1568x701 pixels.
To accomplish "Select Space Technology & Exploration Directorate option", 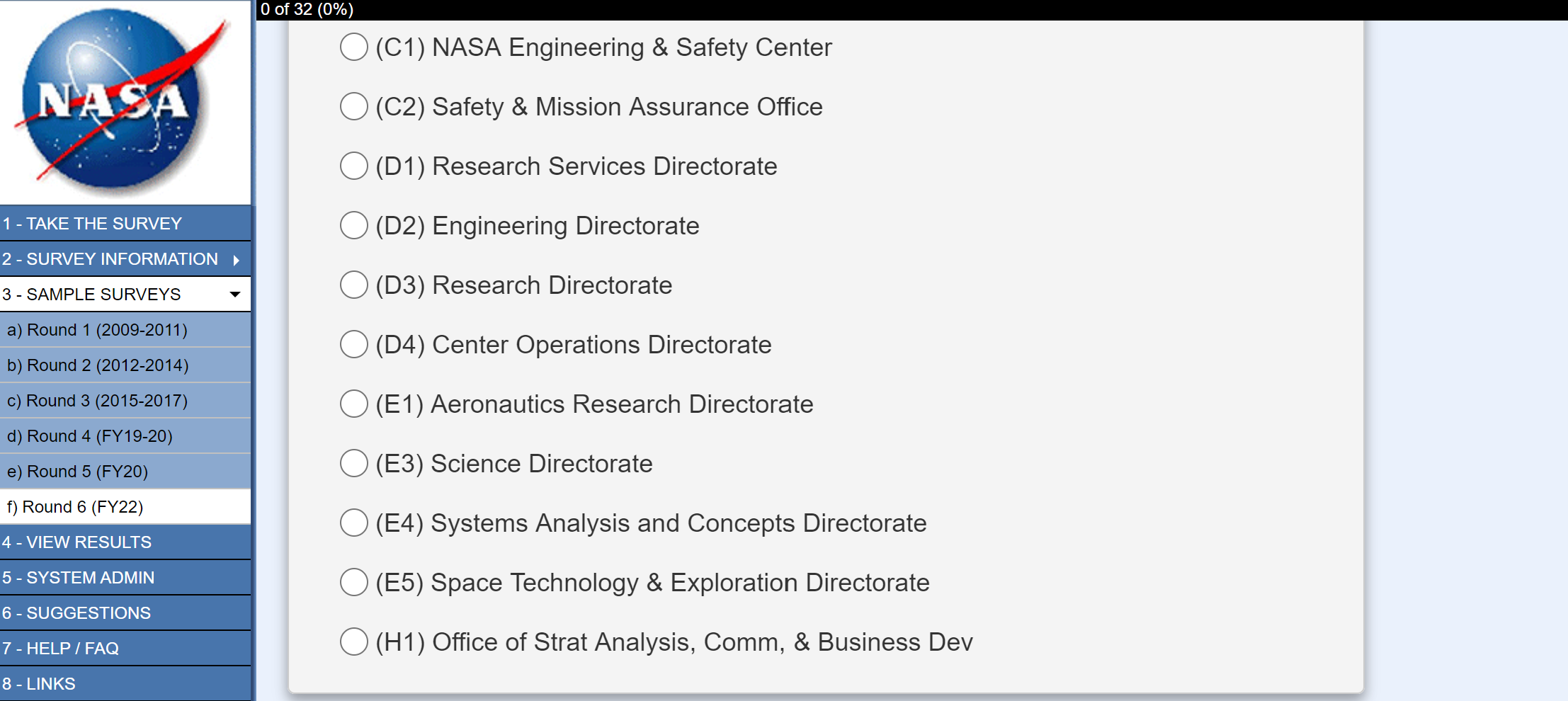I will tap(354, 583).
